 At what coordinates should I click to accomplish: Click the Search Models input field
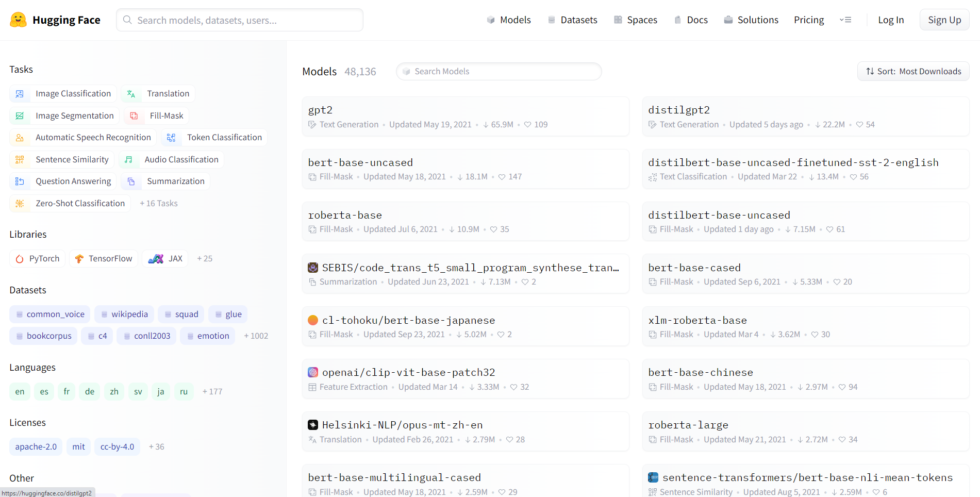click(x=500, y=72)
